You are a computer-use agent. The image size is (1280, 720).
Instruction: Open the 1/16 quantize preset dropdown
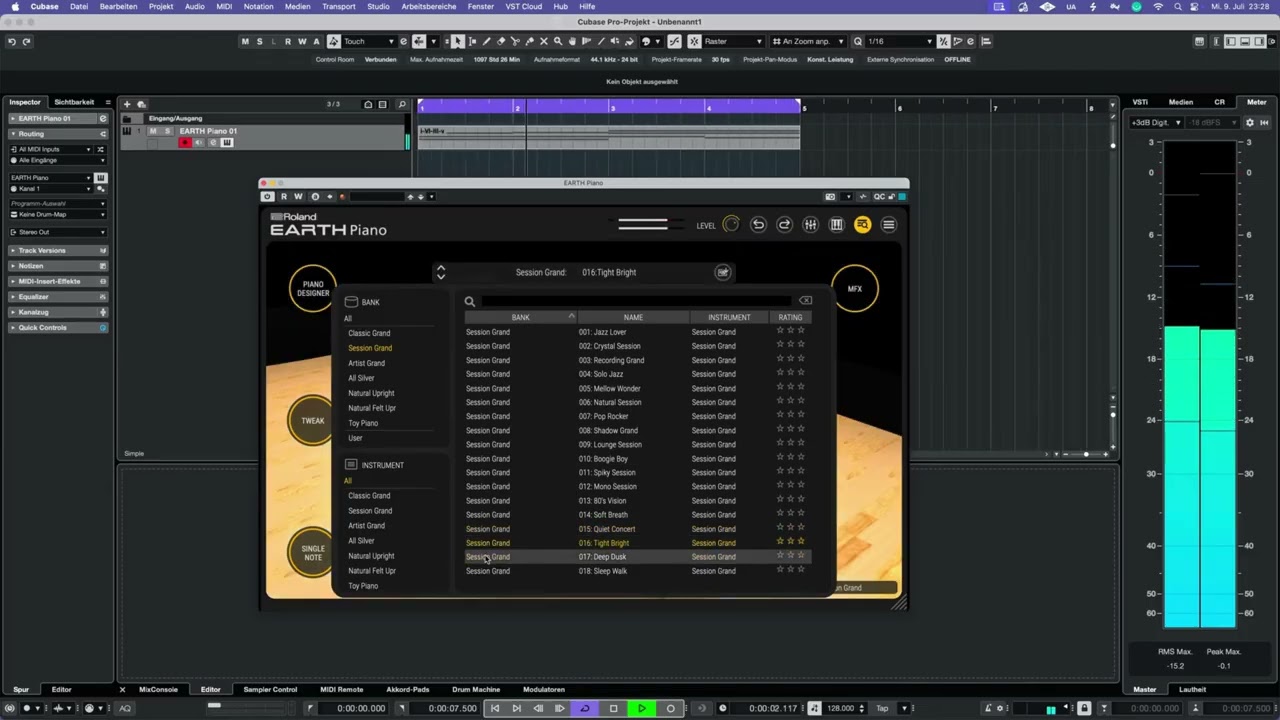coord(900,41)
